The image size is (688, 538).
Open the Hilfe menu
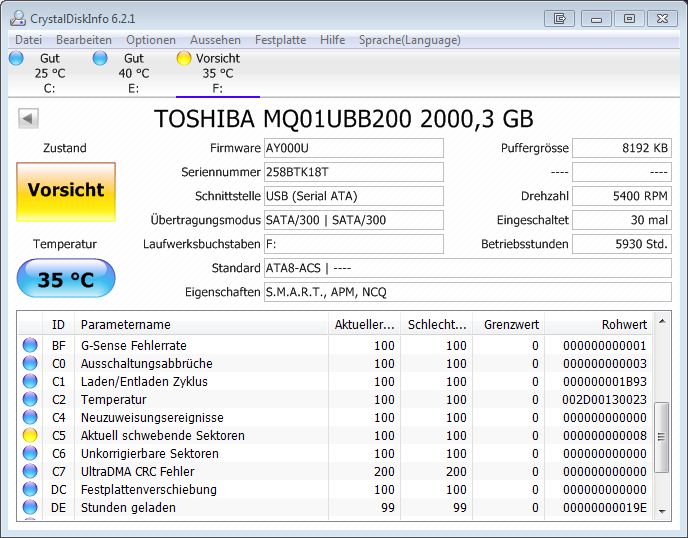click(x=333, y=40)
